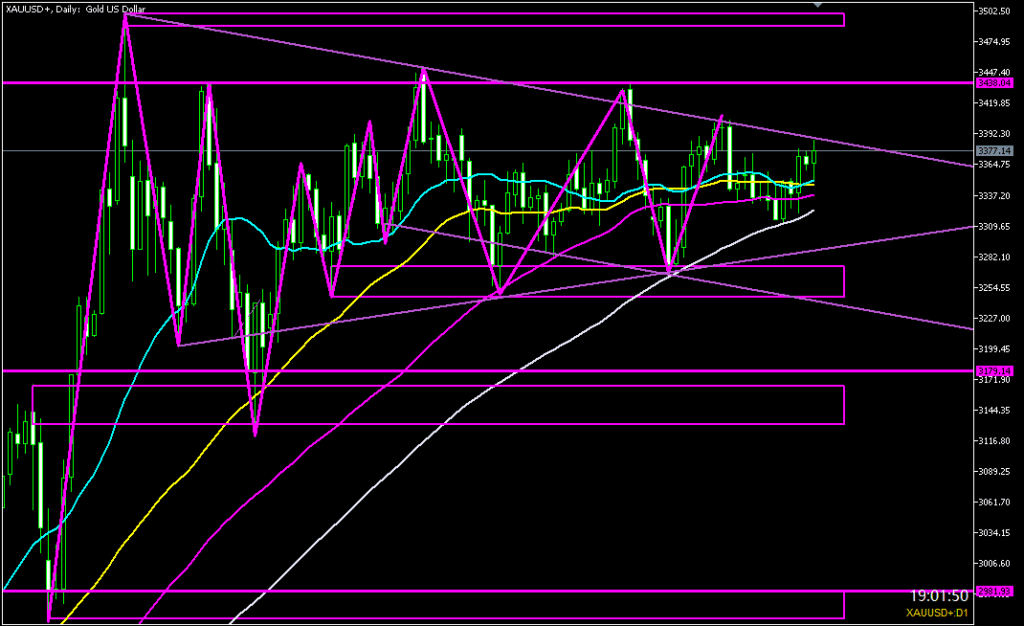Screen dimensions: 1024x626
Task: Click the 3034.15 value on price axis
Action: pos(995,533)
